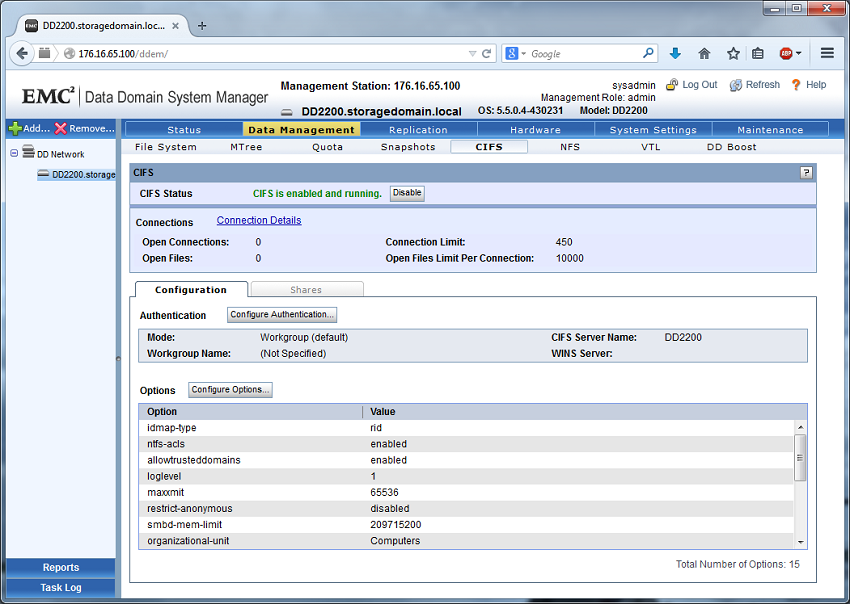Viewport: 850px width, 604px height.
Task: Reload the page using the address bar reload icon
Action: tap(487, 54)
